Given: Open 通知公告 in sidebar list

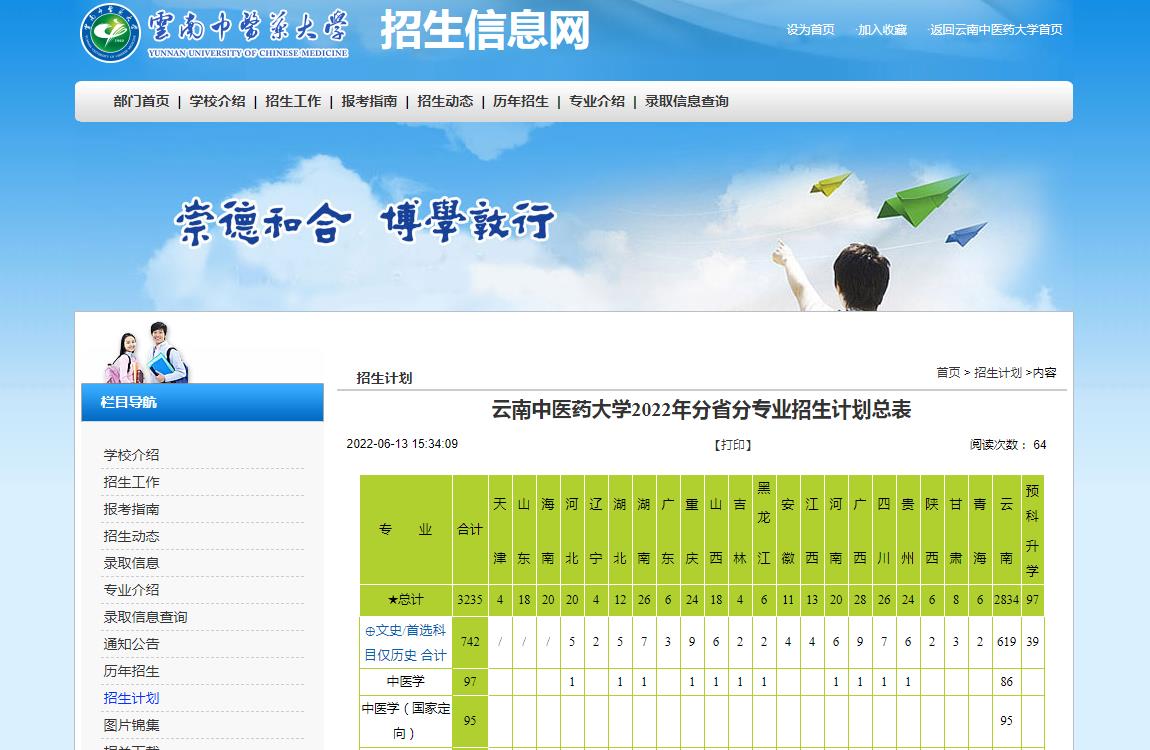Looking at the screenshot, I should 131,644.
